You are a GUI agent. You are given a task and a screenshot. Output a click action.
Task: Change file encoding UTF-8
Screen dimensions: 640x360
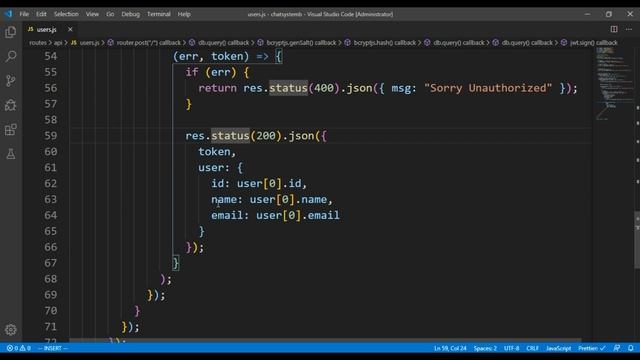point(511,348)
